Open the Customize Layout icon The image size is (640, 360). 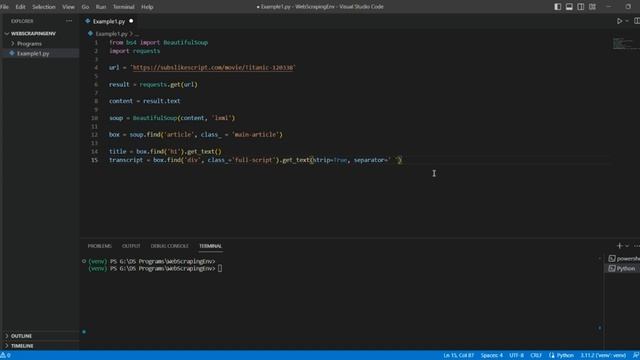point(592,7)
